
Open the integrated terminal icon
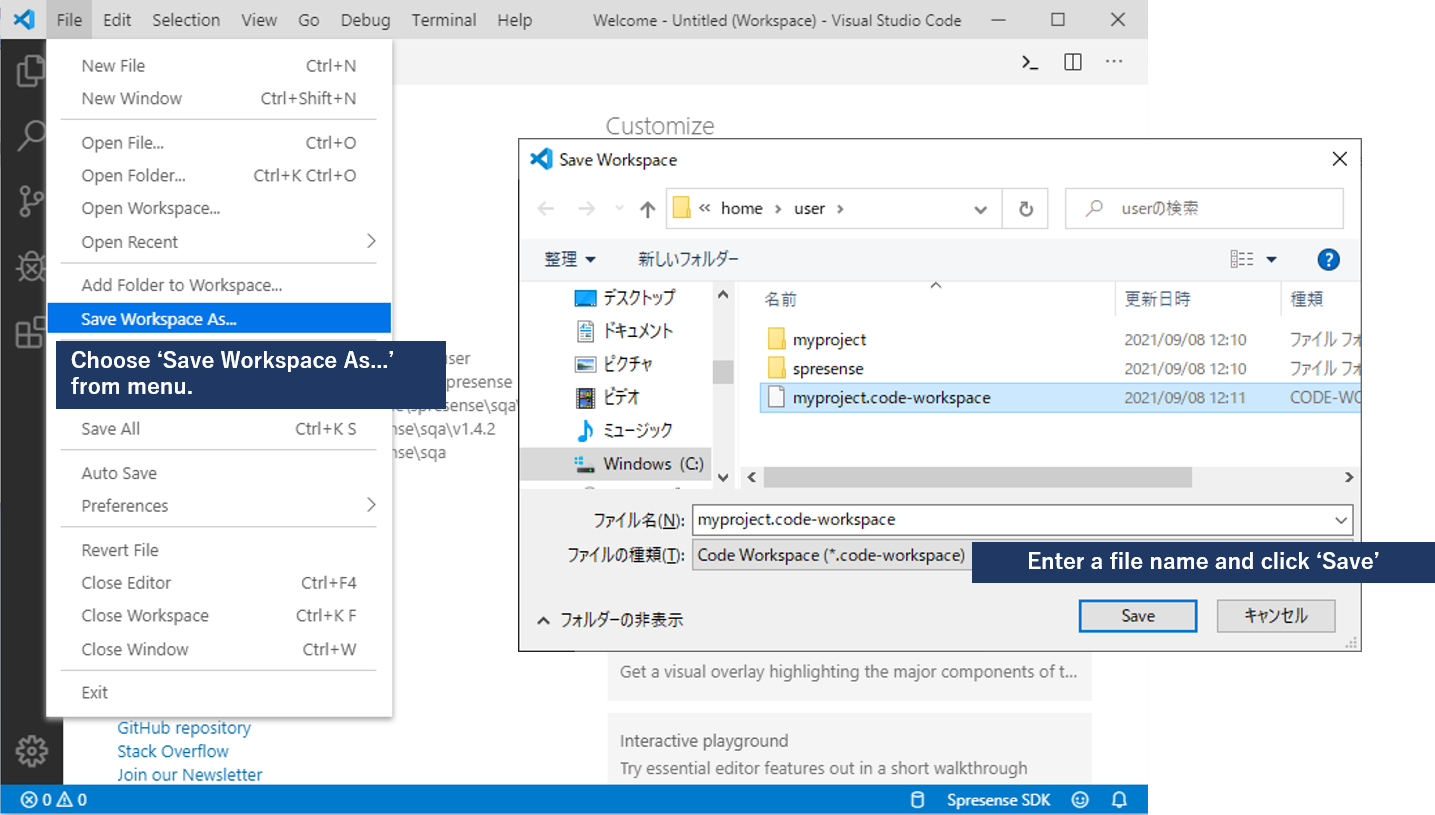click(1029, 61)
